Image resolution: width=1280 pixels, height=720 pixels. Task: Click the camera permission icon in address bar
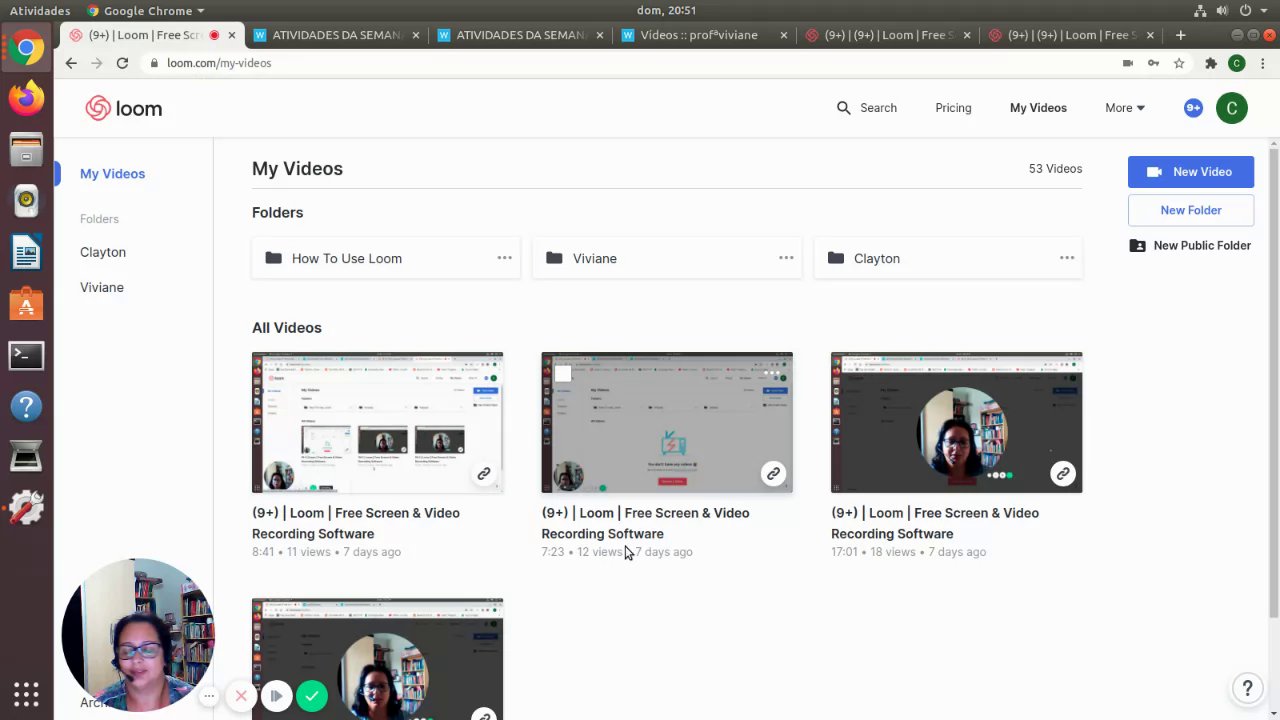pos(1128,63)
